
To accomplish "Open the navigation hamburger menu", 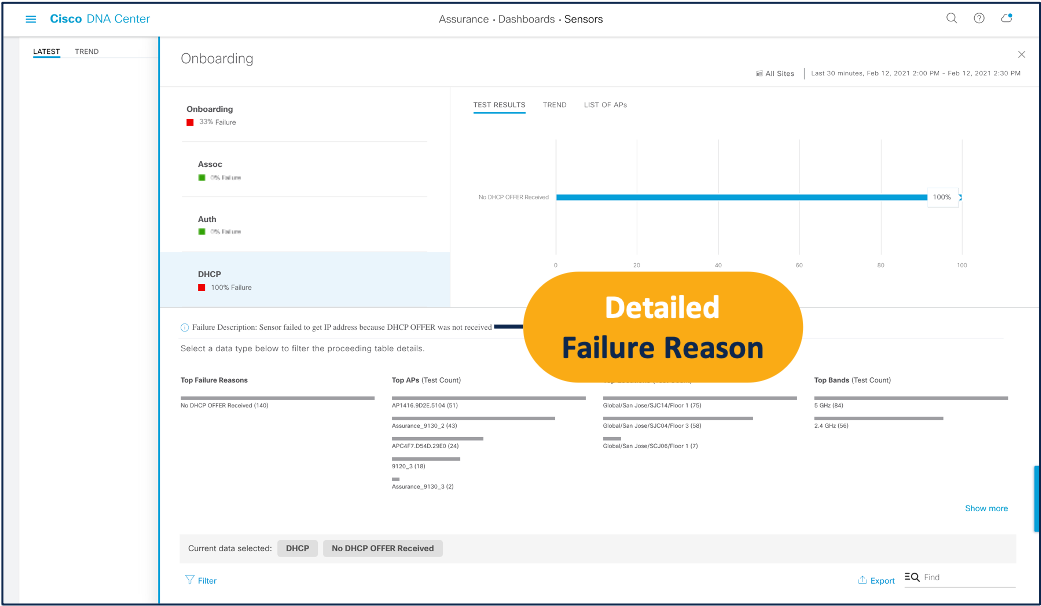I will tap(30, 18).
